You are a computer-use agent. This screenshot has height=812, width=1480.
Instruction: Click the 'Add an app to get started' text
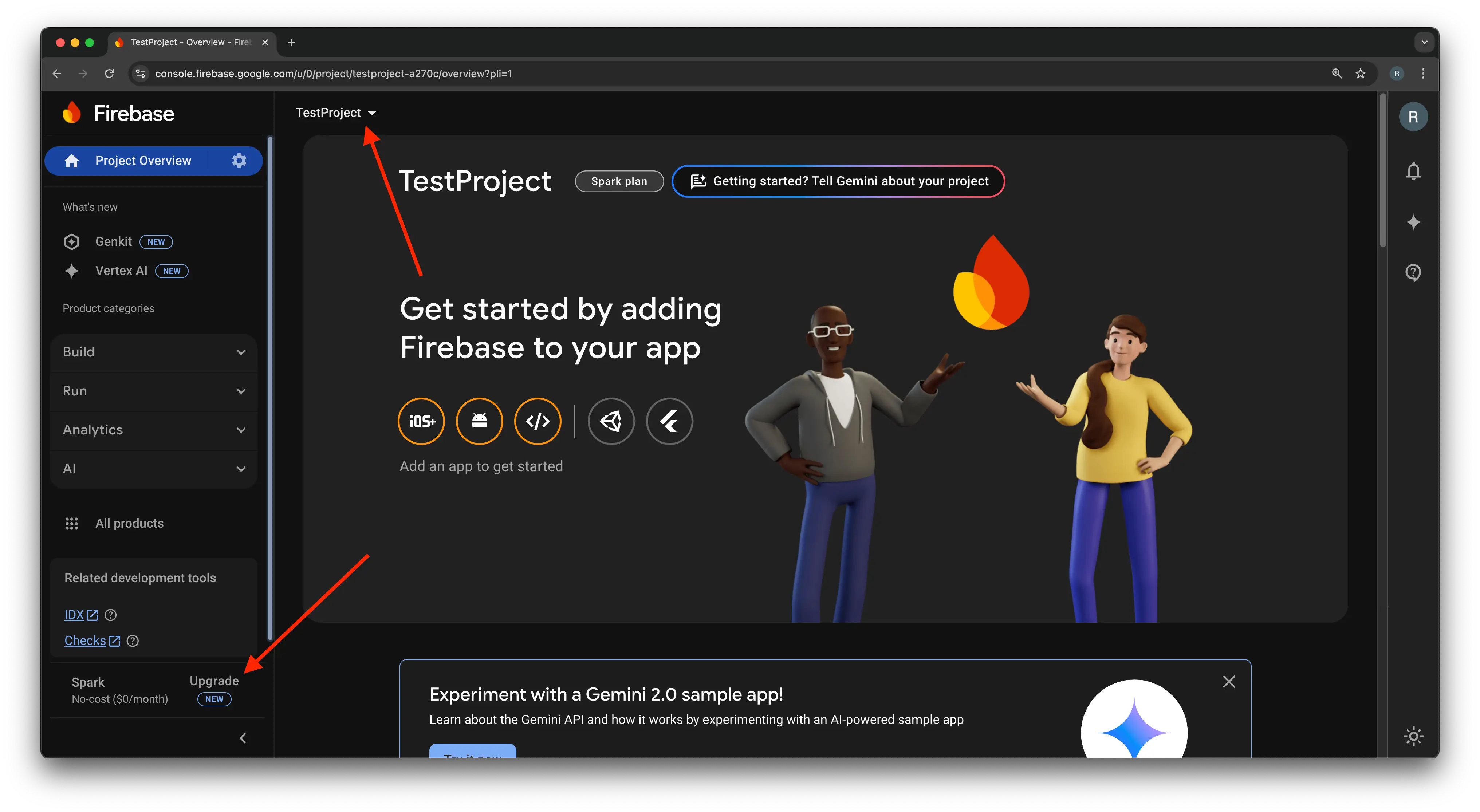(481, 466)
